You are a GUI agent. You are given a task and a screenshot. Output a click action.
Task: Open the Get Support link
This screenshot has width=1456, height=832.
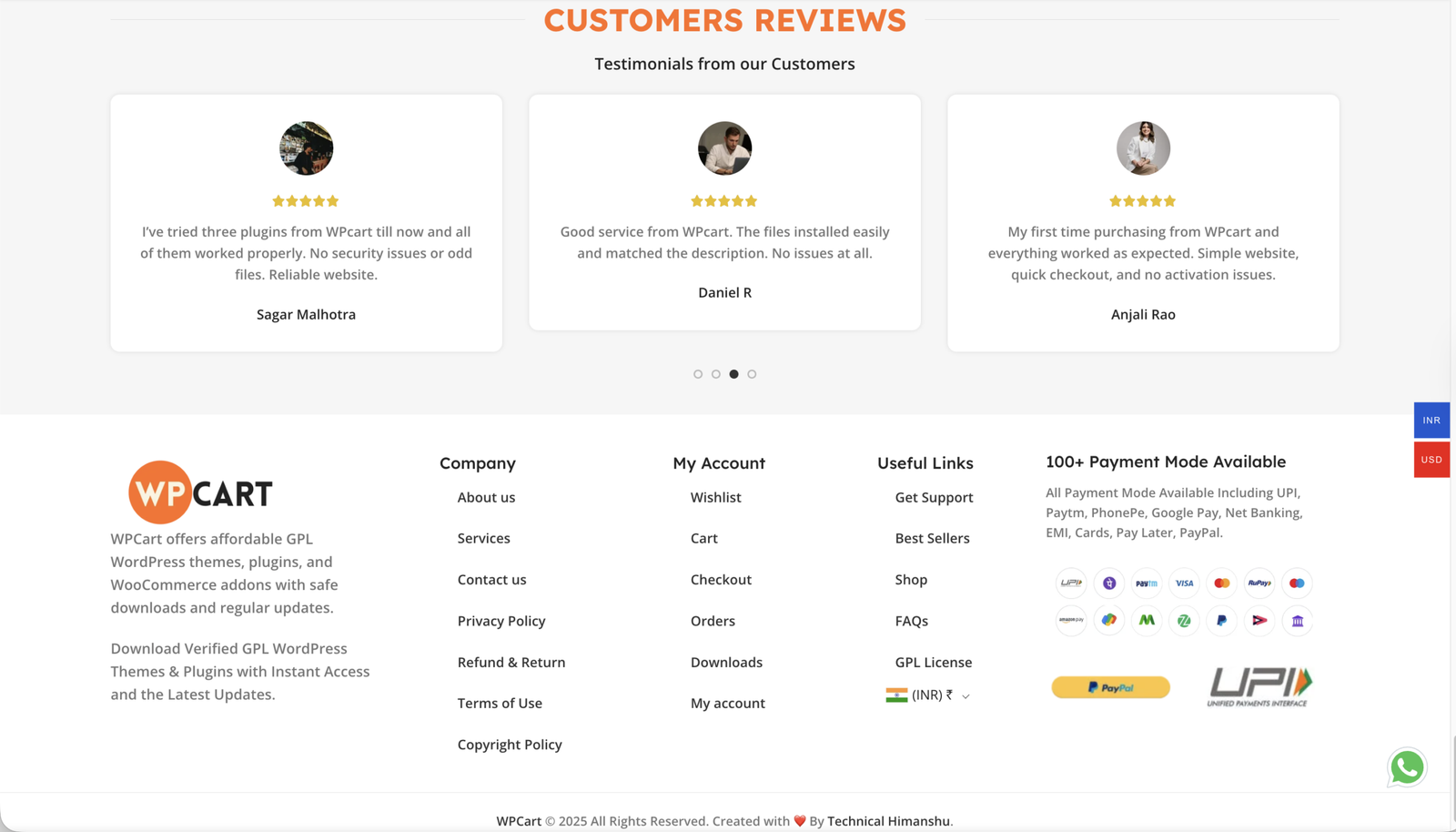tap(934, 497)
